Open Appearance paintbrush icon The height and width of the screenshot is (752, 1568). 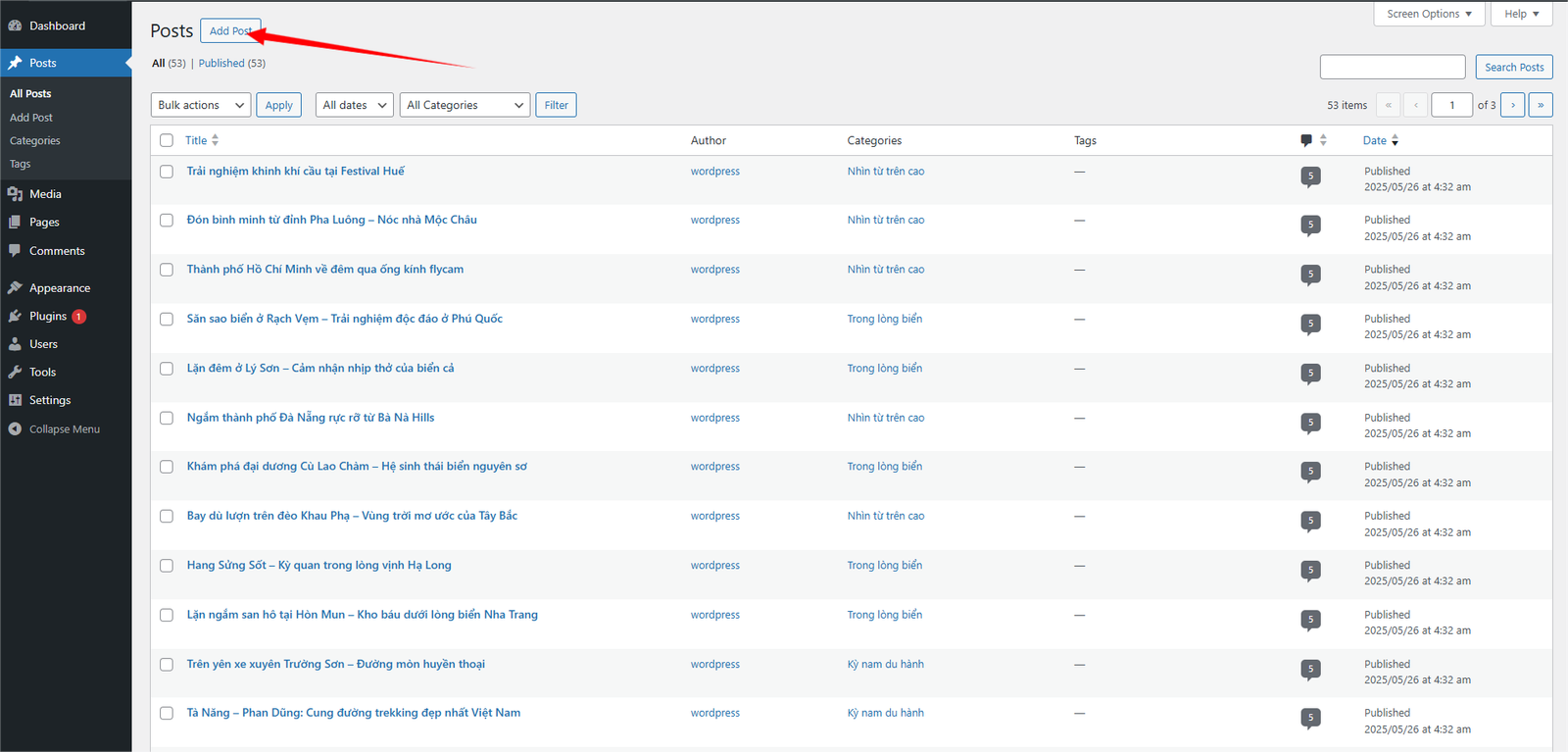pos(15,288)
